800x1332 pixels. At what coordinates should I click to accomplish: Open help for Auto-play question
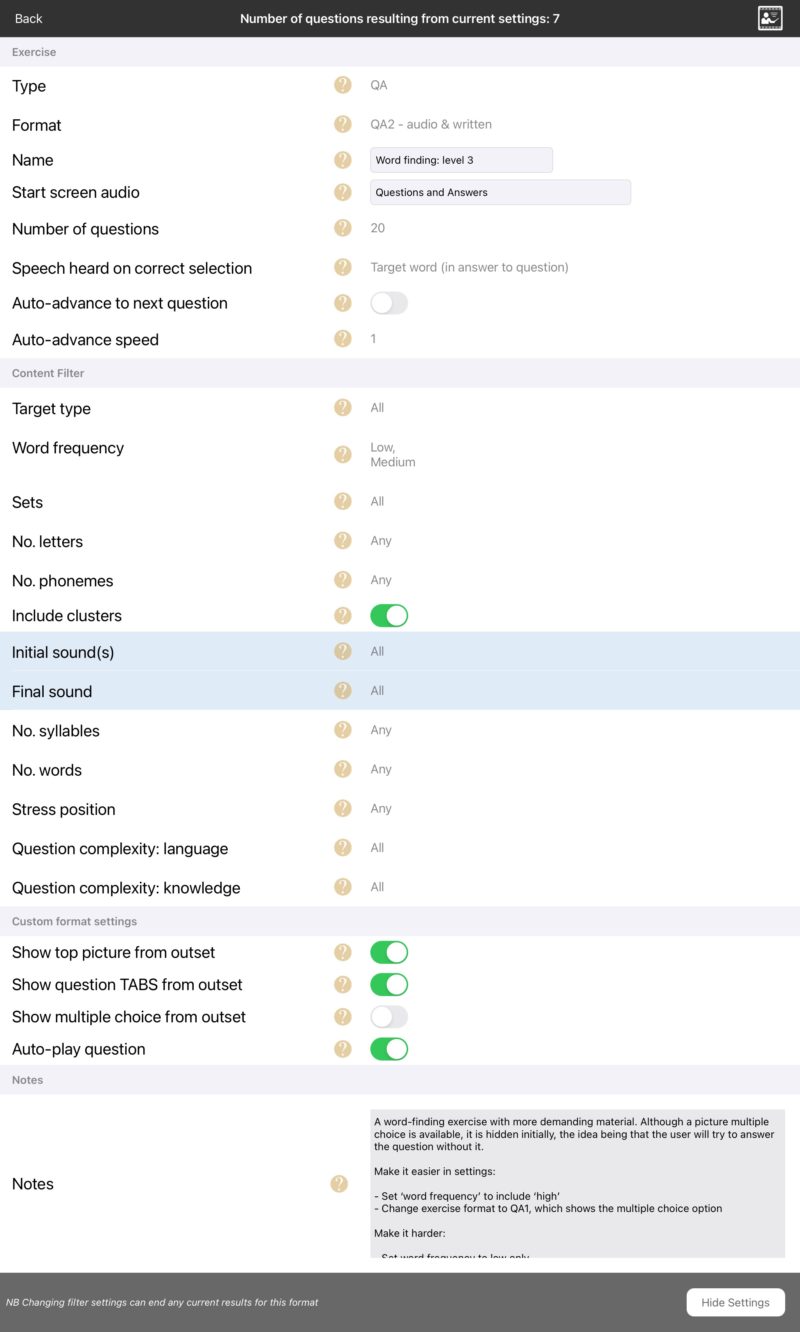click(342, 1049)
